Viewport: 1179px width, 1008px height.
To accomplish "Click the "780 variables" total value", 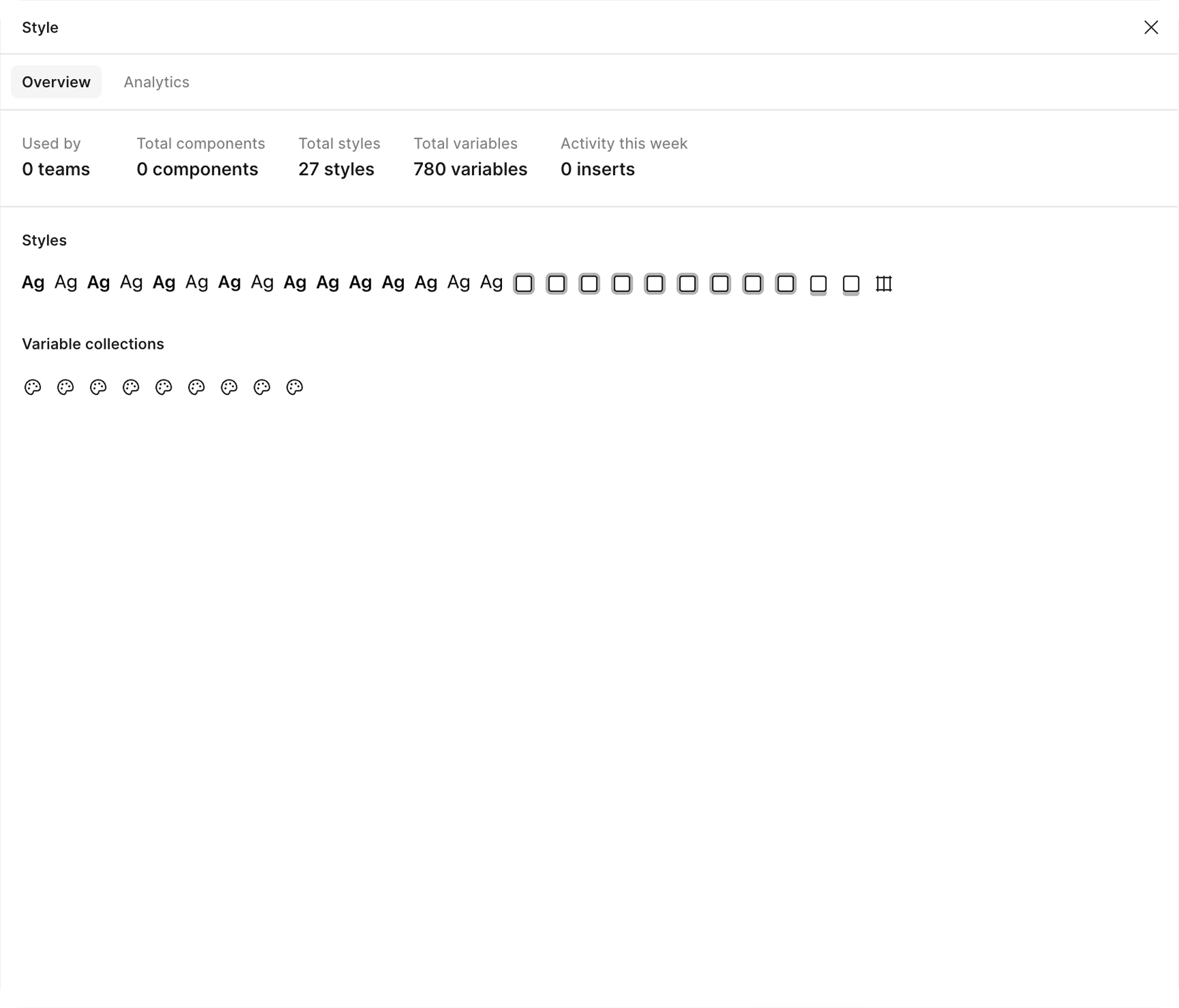I will pyautogui.click(x=470, y=169).
